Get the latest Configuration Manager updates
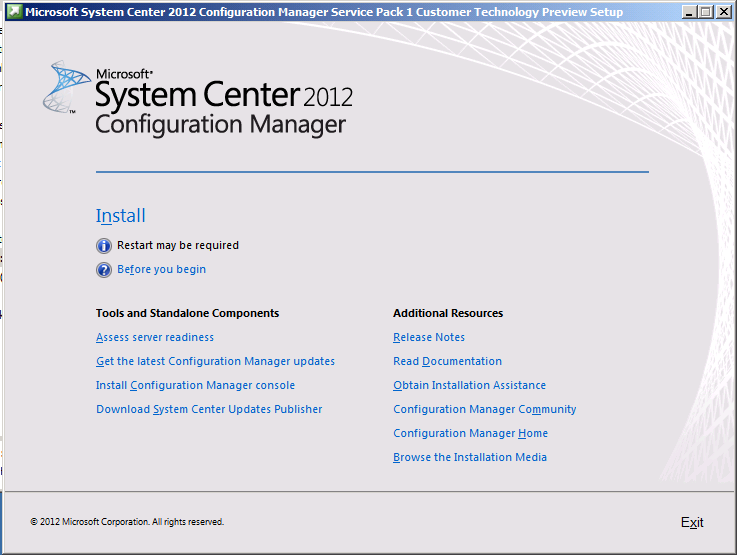 click(215, 361)
